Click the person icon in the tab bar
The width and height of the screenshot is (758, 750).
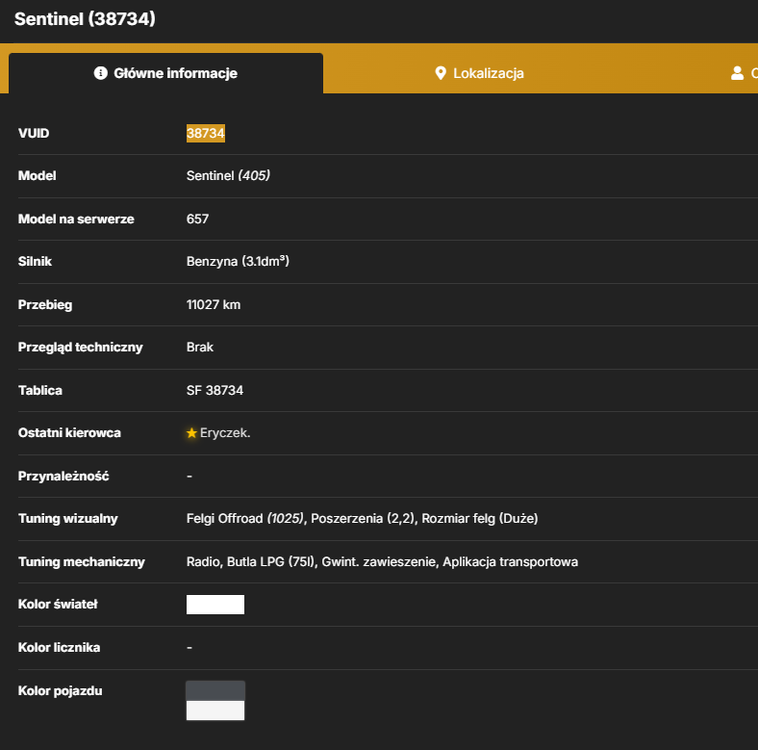[737, 73]
